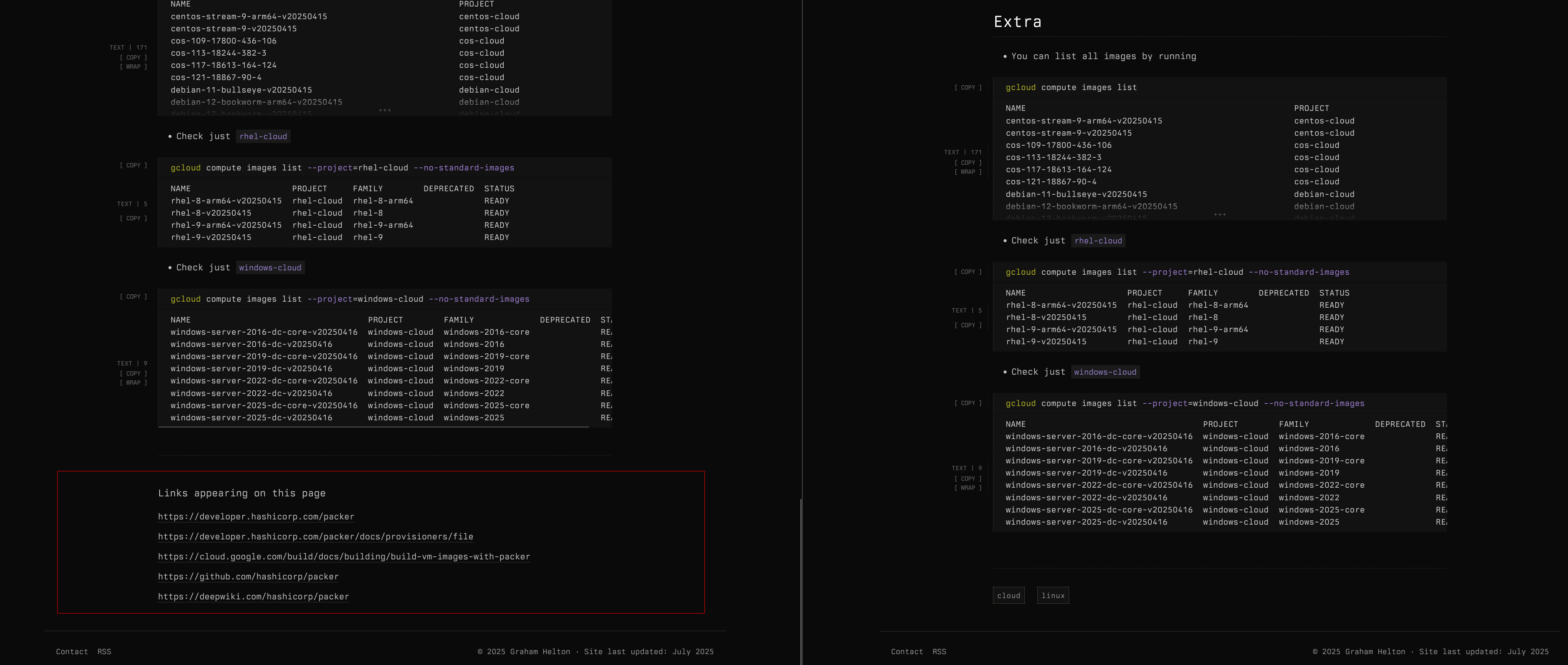Toggle wrap on windows output in right pane
This screenshot has height=665, width=1568.
(x=968, y=488)
